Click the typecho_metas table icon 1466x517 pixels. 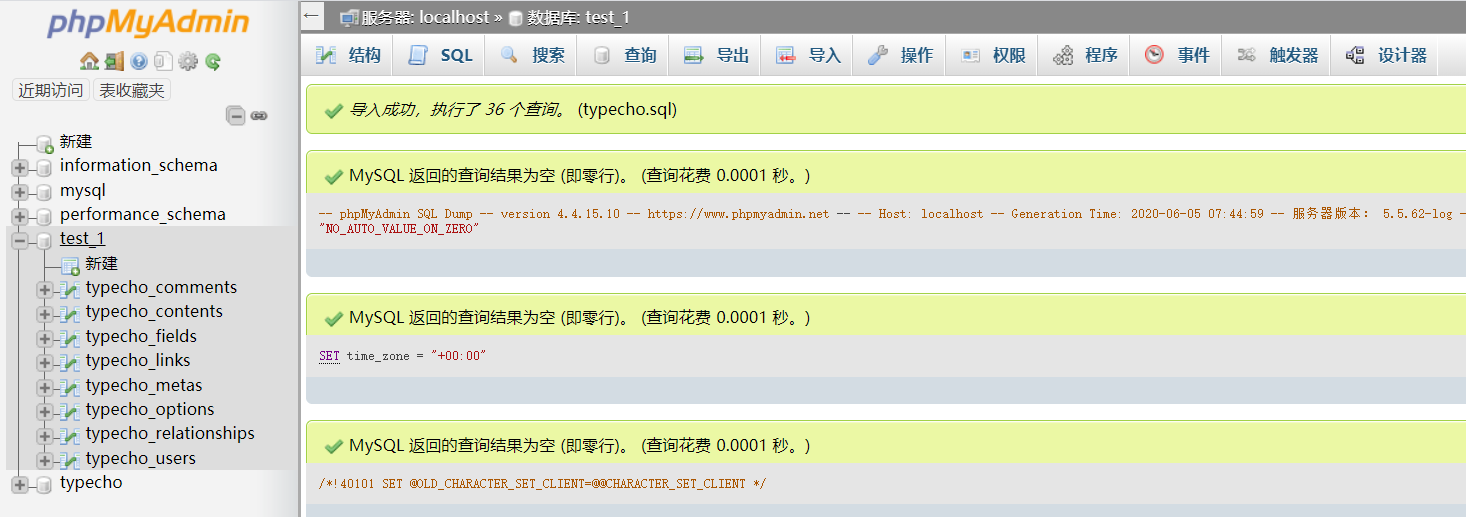point(70,387)
